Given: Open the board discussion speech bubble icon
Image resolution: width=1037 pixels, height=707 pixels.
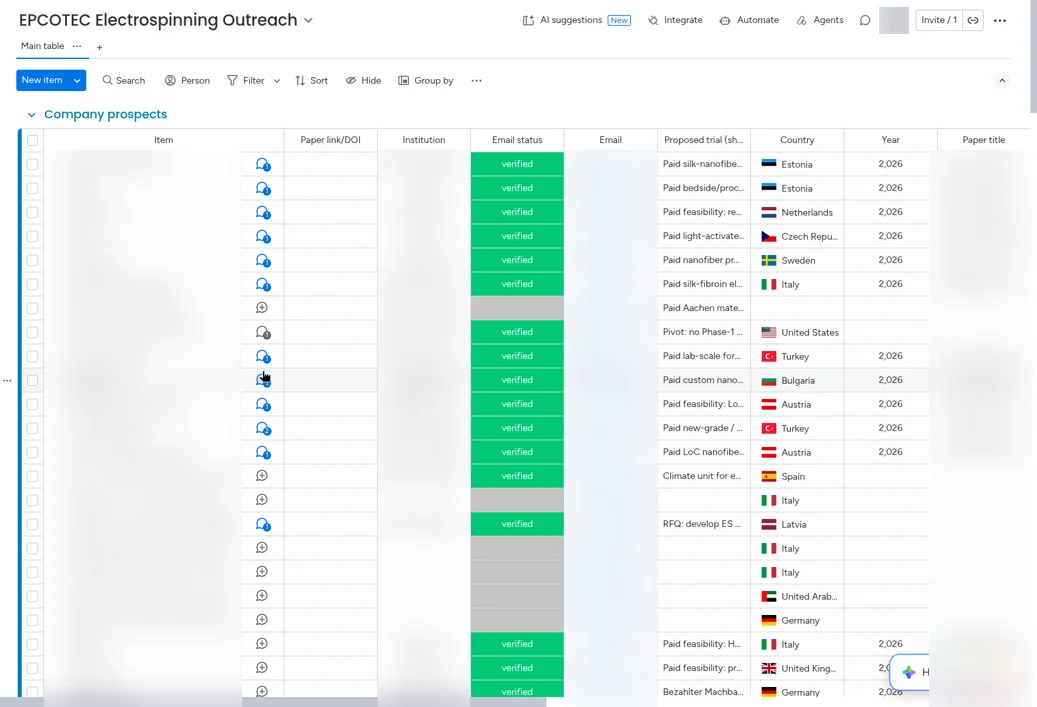Looking at the screenshot, I should (x=864, y=21).
